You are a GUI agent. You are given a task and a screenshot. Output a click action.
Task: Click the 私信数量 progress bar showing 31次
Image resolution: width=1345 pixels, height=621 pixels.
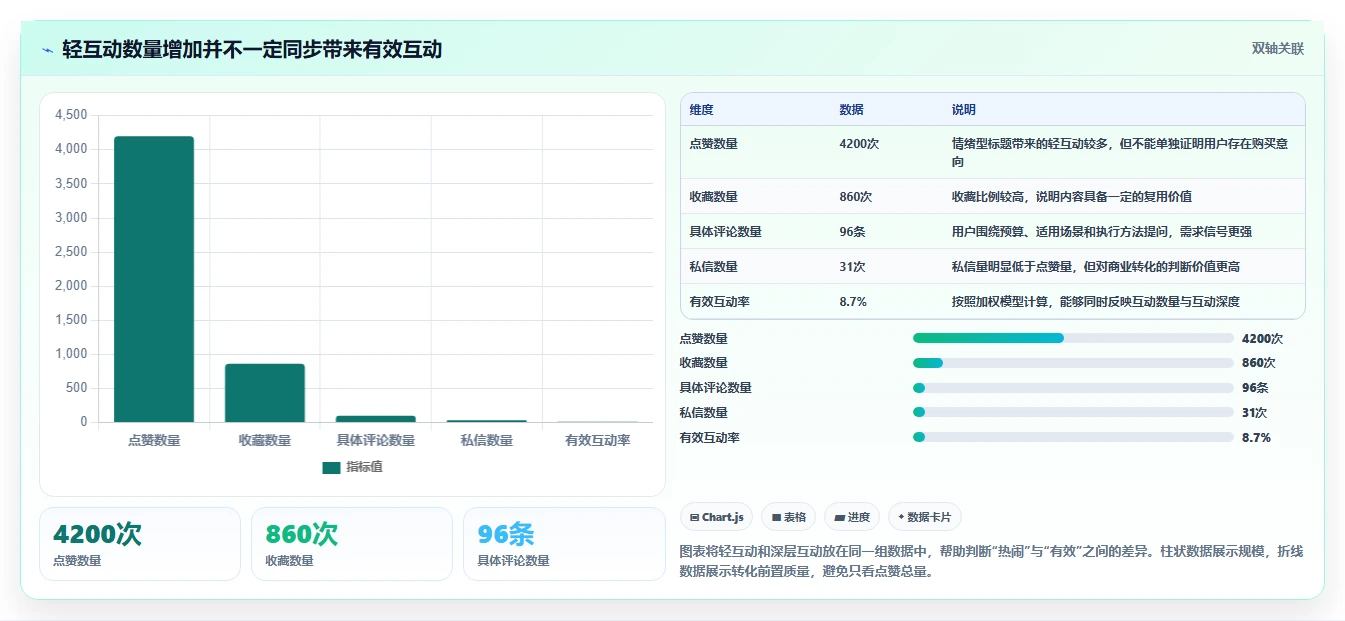click(1073, 413)
